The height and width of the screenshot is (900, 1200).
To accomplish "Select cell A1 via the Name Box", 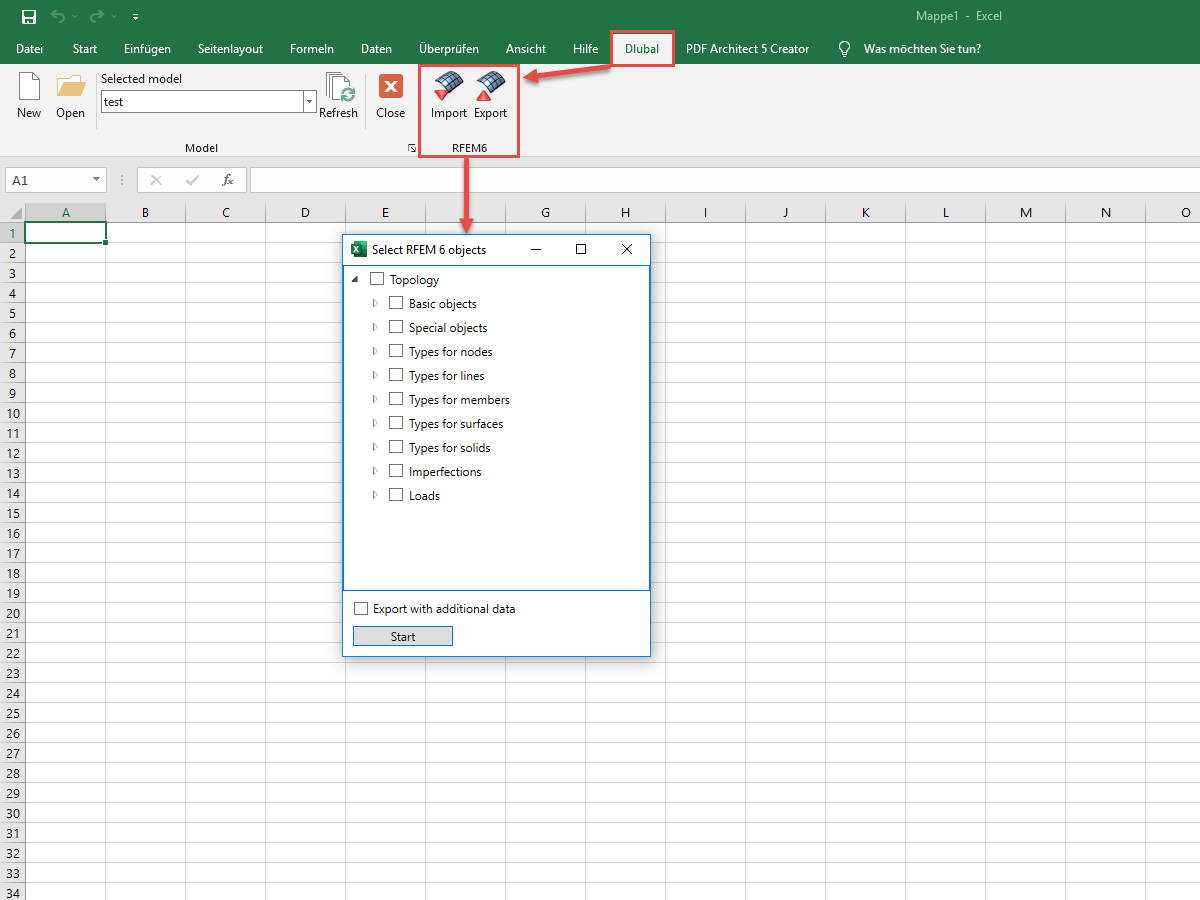I will (x=48, y=180).
